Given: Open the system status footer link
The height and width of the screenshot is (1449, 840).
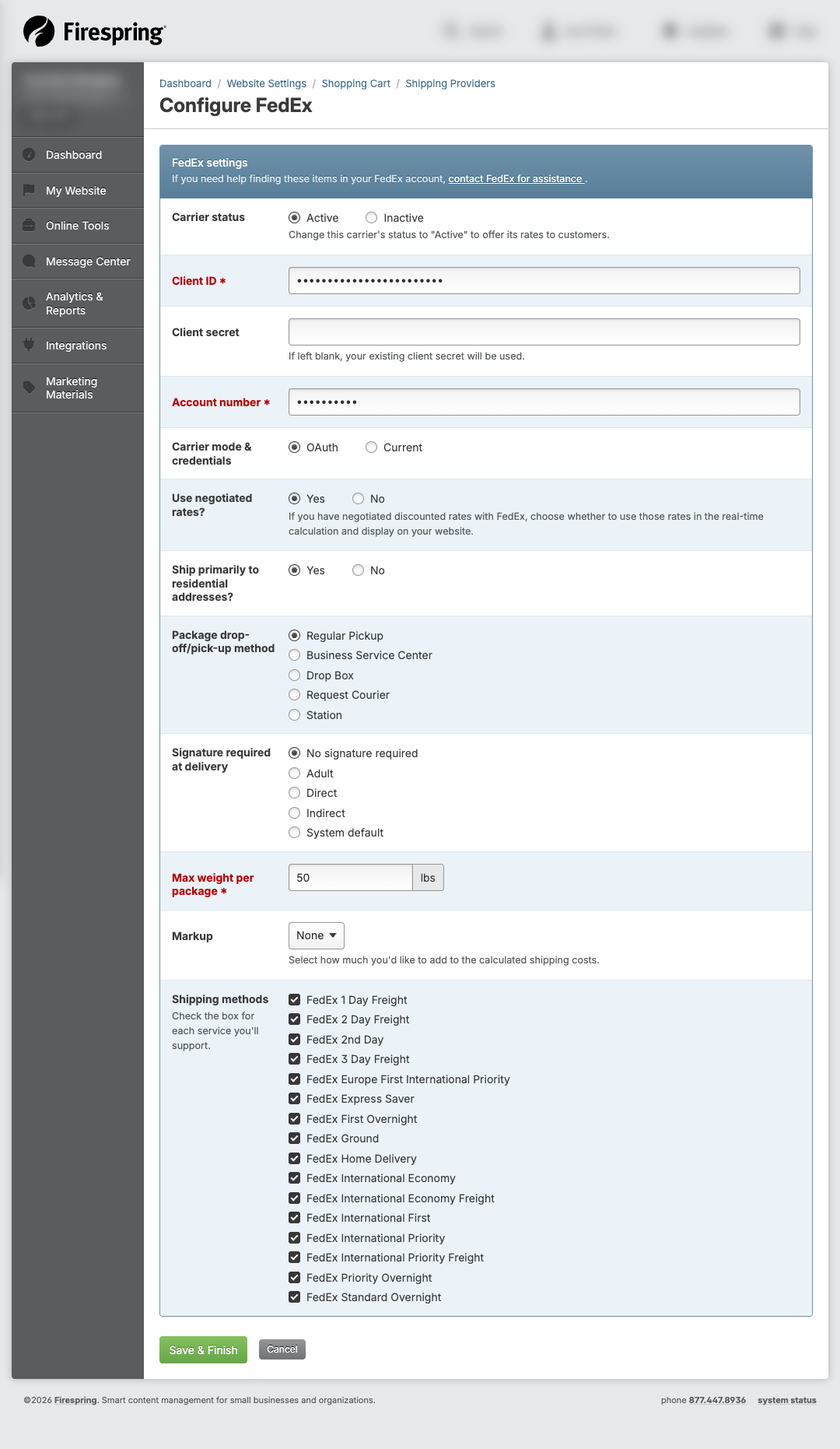Looking at the screenshot, I should [x=786, y=1400].
